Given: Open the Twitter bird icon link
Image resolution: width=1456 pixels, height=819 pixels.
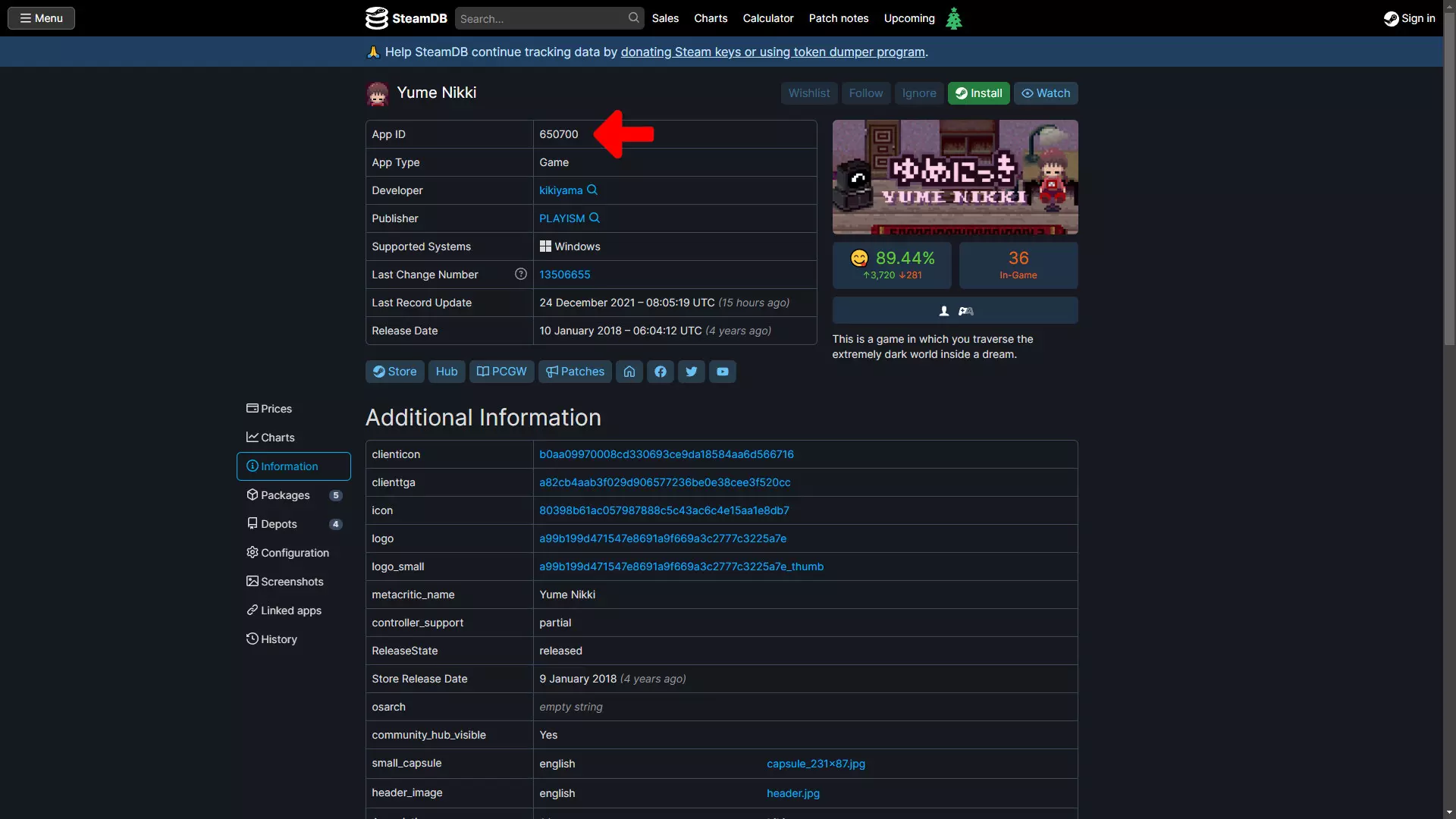Looking at the screenshot, I should click(x=692, y=372).
